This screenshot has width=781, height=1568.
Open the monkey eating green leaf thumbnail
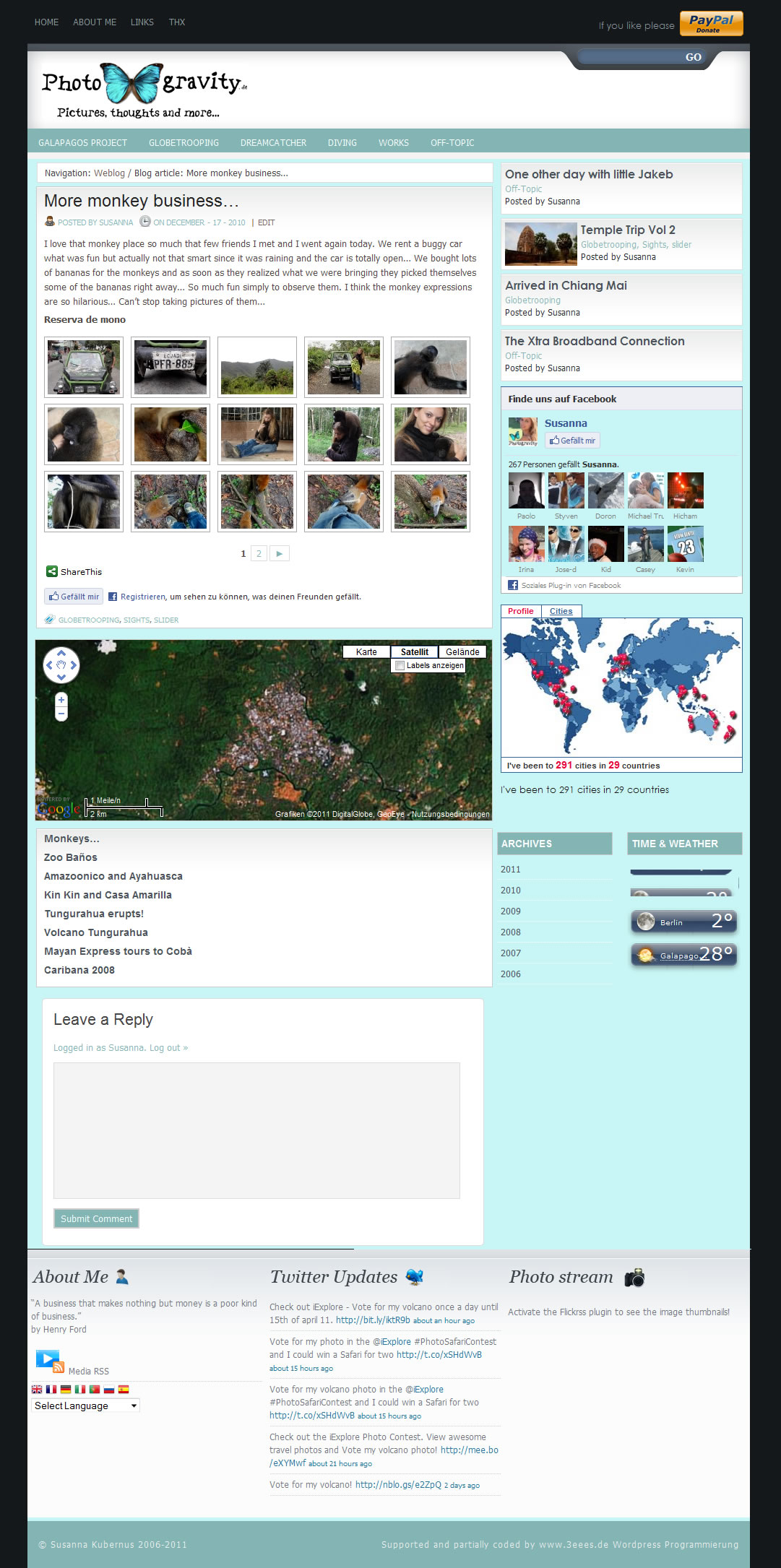171,434
